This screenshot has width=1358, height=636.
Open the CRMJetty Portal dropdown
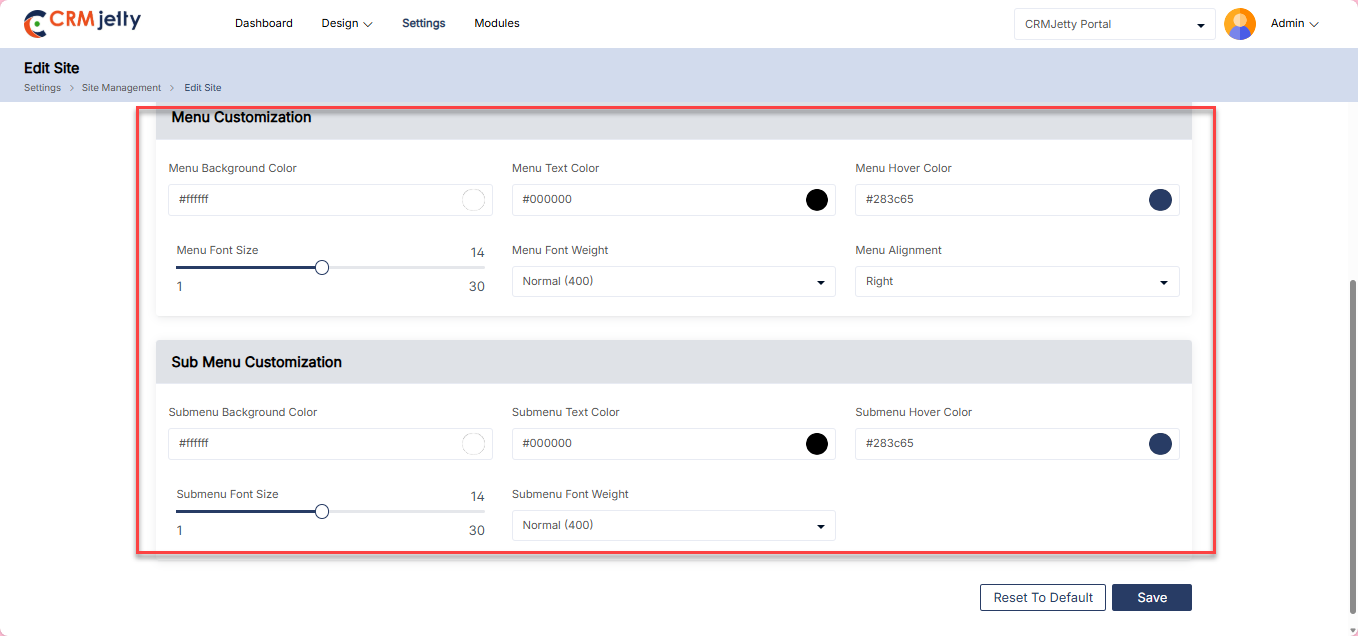[1114, 24]
